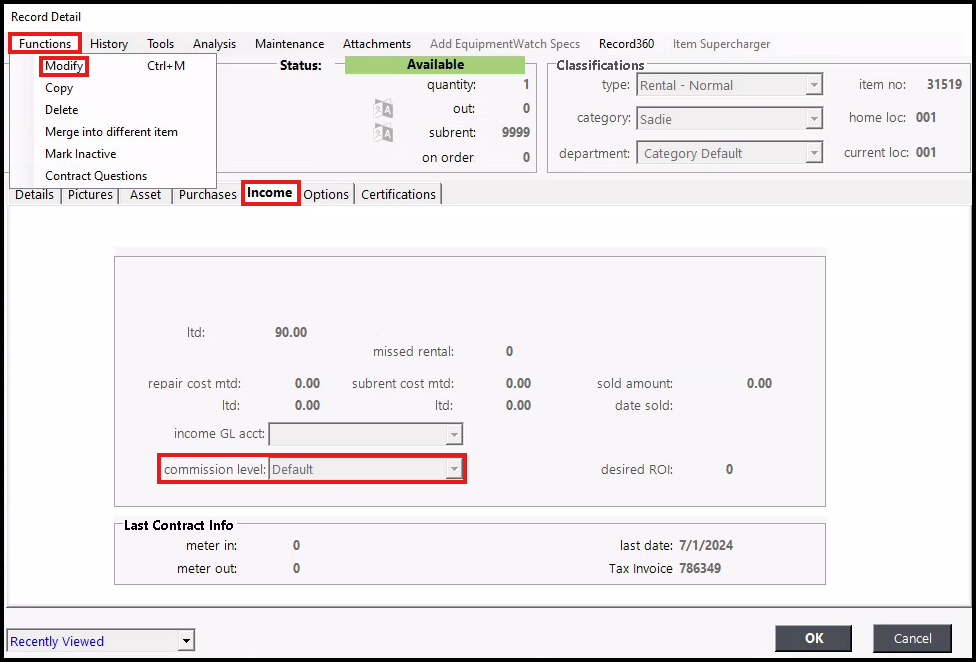Expand the category dropdown showing Sadie
Image resolution: width=976 pixels, height=662 pixels.
814,119
